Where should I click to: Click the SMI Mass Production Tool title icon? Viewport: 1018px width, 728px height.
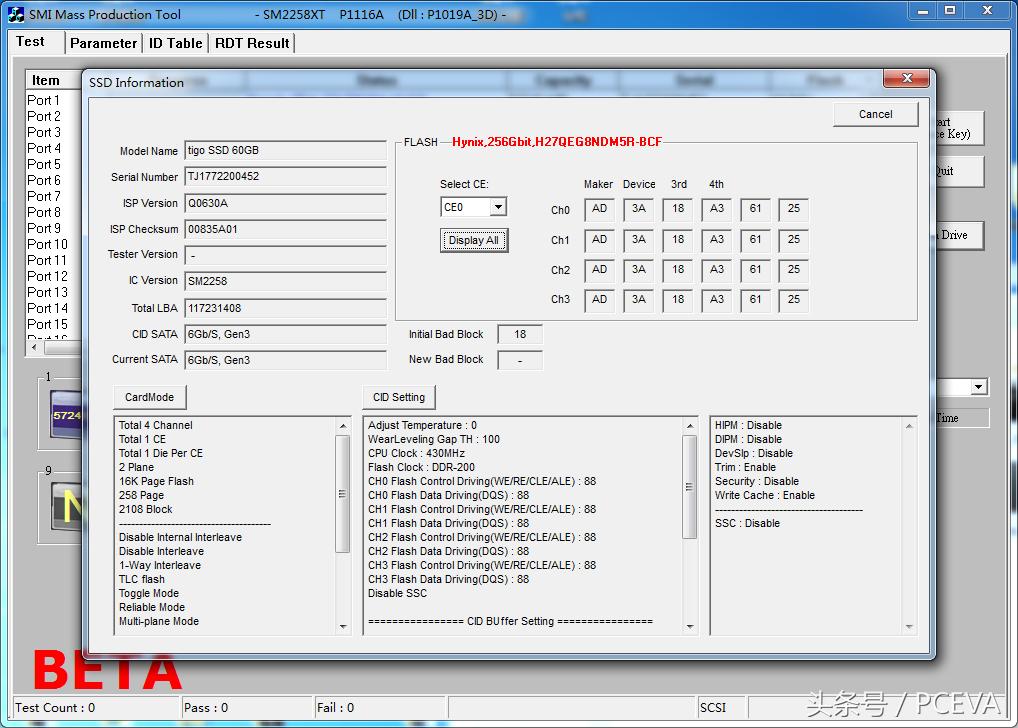[x=16, y=14]
